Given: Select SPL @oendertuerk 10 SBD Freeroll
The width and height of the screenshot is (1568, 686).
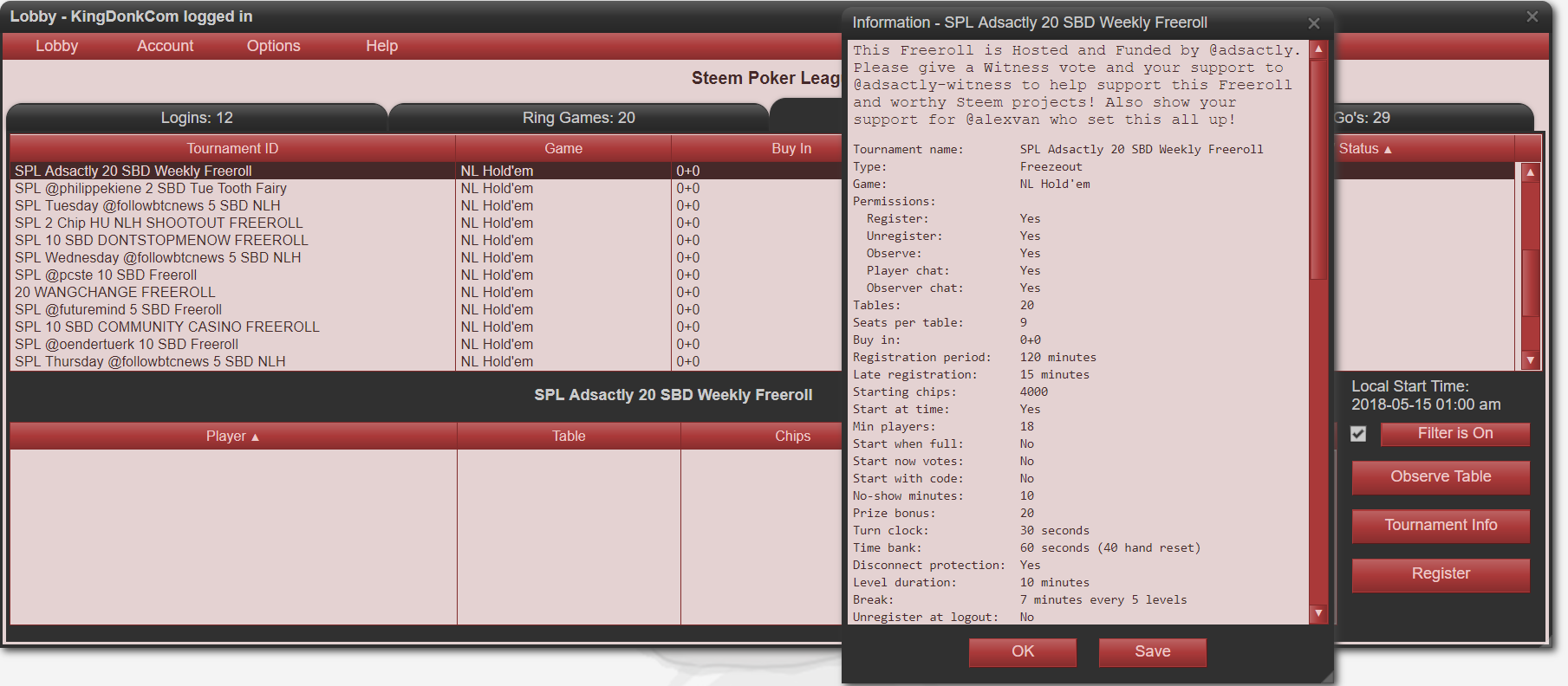Looking at the screenshot, I should pyautogui.click(x=426, y=345).
